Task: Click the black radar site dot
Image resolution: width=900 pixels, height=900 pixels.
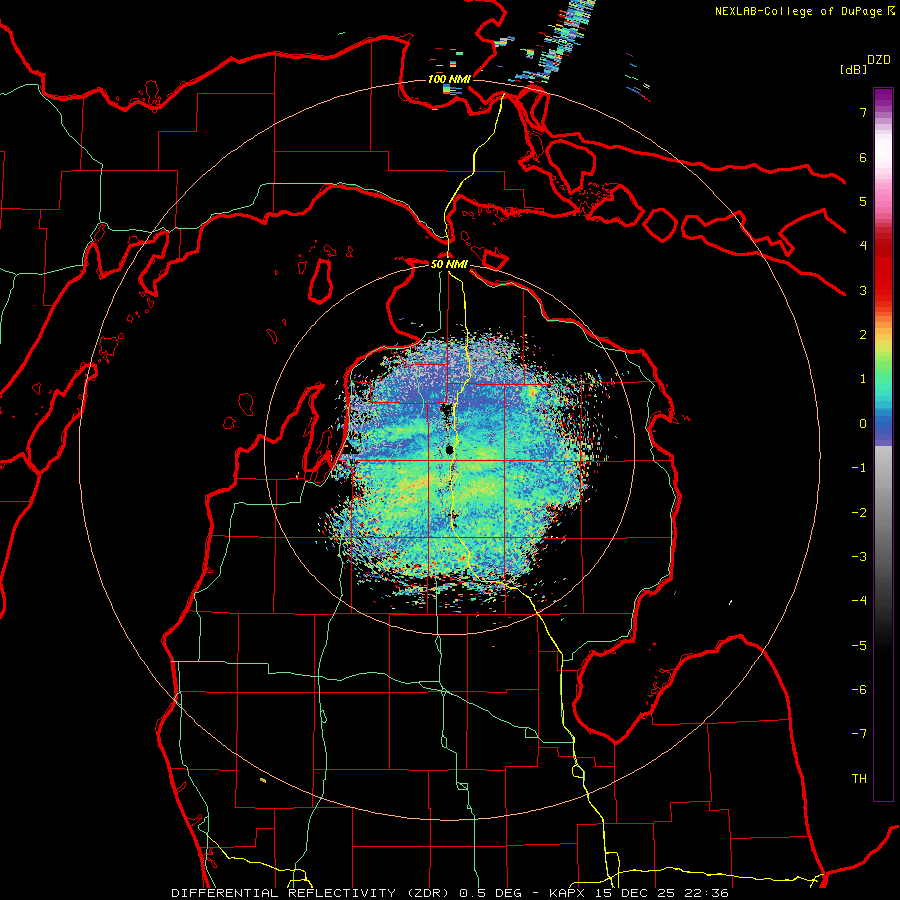Action: (449, 449)
